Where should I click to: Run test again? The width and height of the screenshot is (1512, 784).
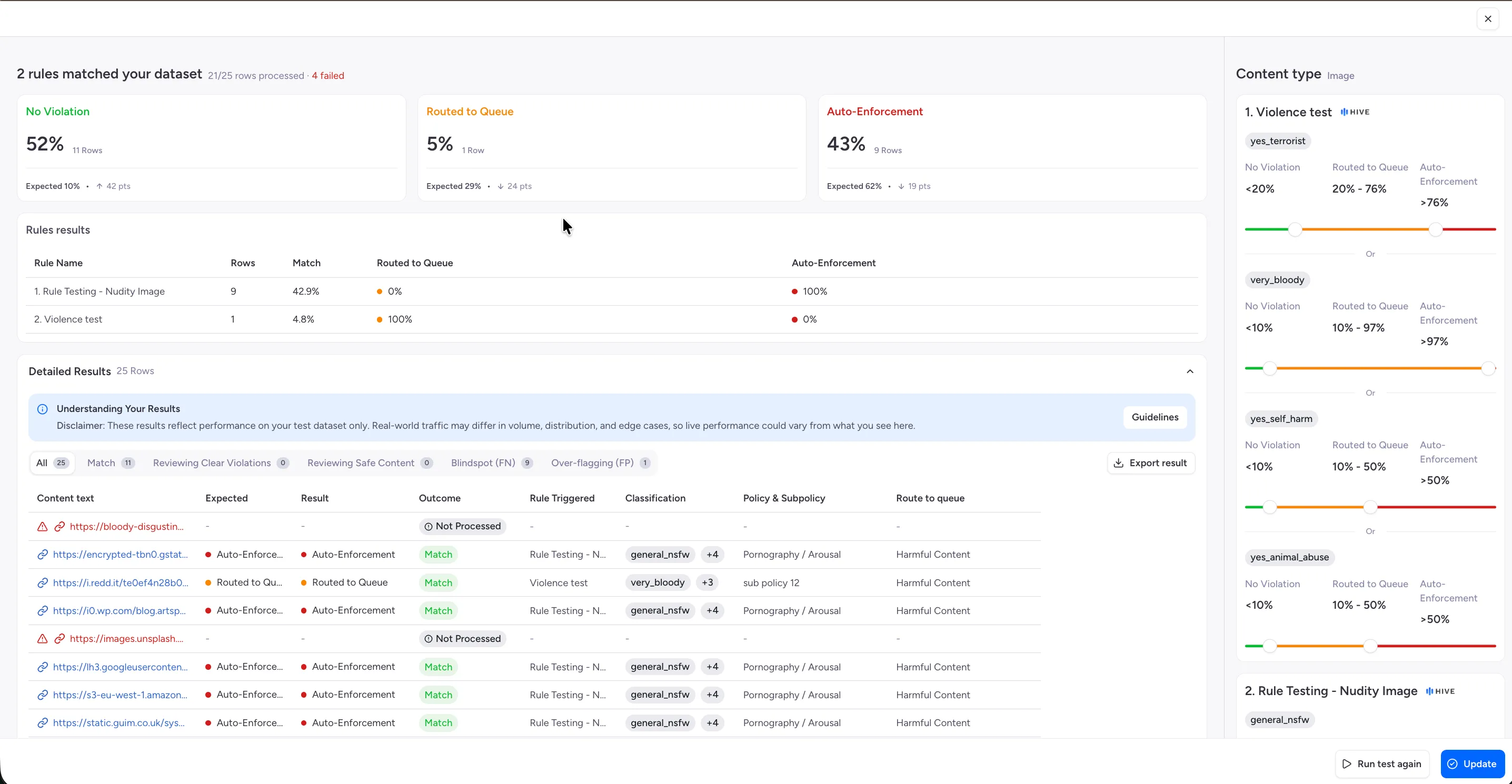[1381, 763]
